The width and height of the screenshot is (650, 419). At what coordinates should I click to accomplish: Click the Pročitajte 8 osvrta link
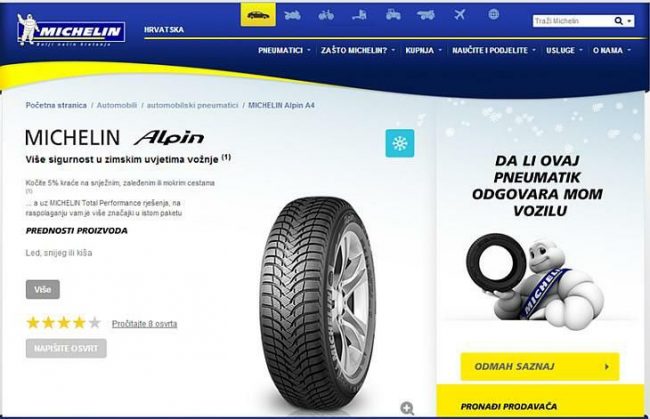pos(144,324)
